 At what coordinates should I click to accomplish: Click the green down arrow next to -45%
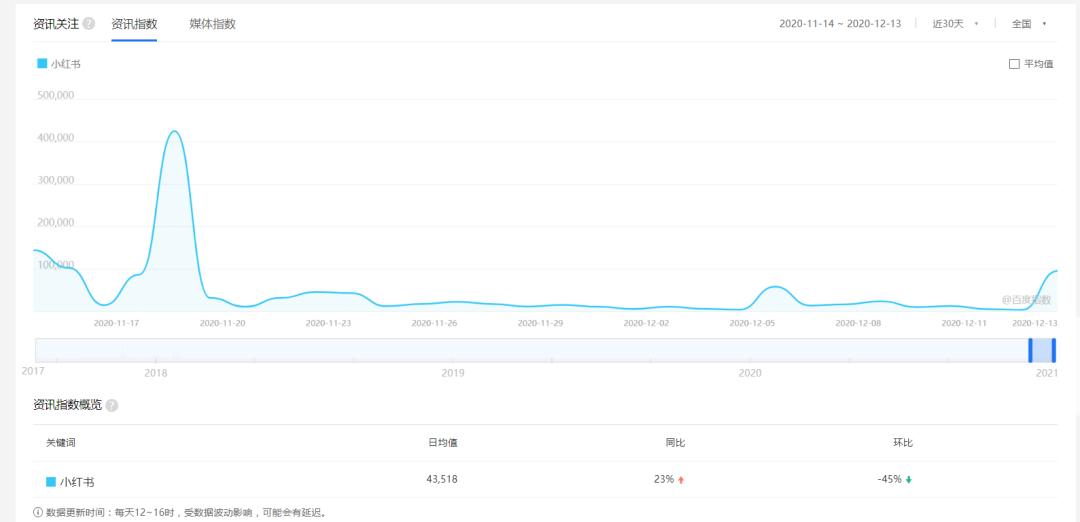coord(908,480)
